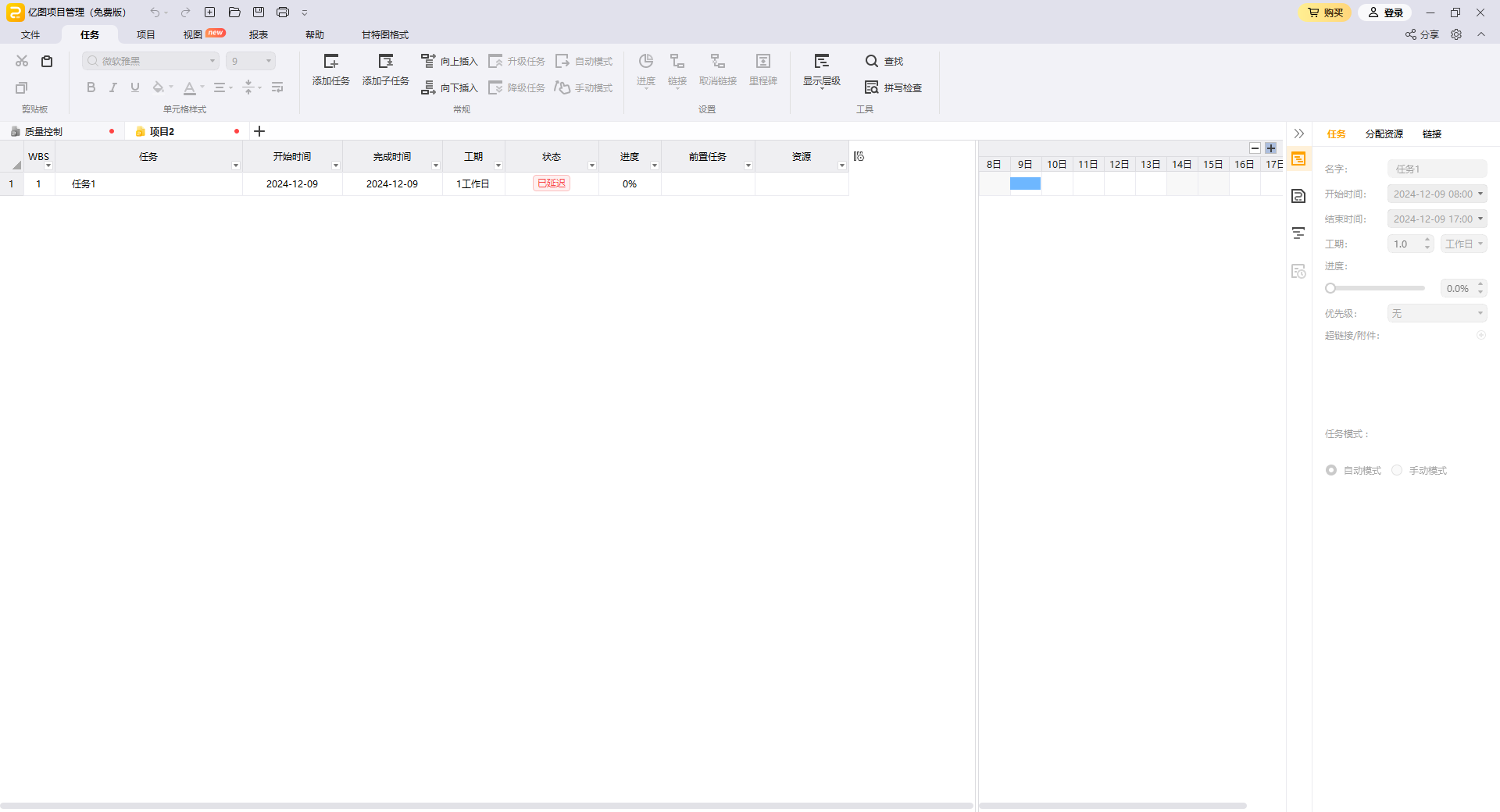
Task: Open the priority (优先级) dropdown
Action: 1437,313
